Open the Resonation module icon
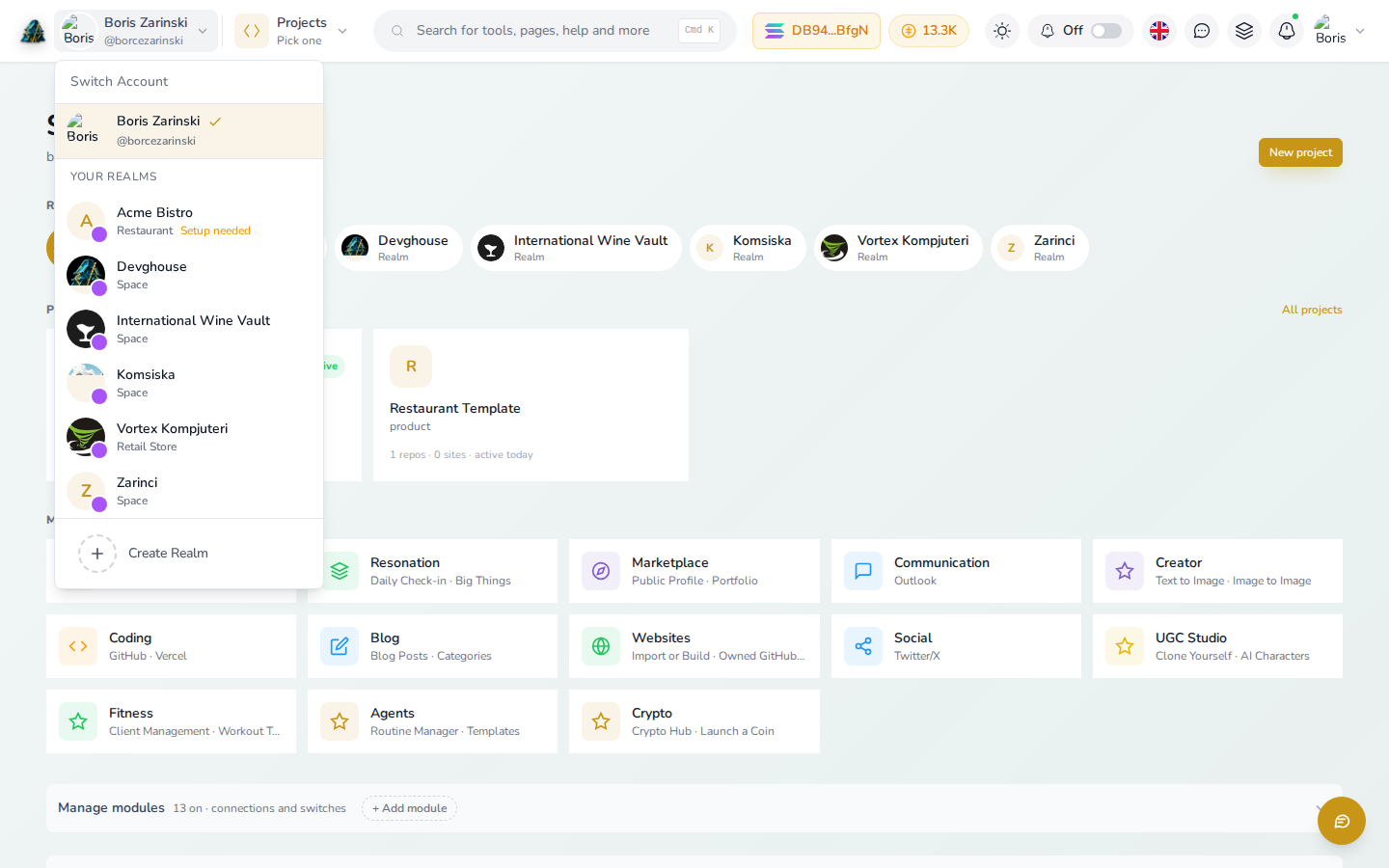The image size is (1389, 868). click(x=340, y=571)
